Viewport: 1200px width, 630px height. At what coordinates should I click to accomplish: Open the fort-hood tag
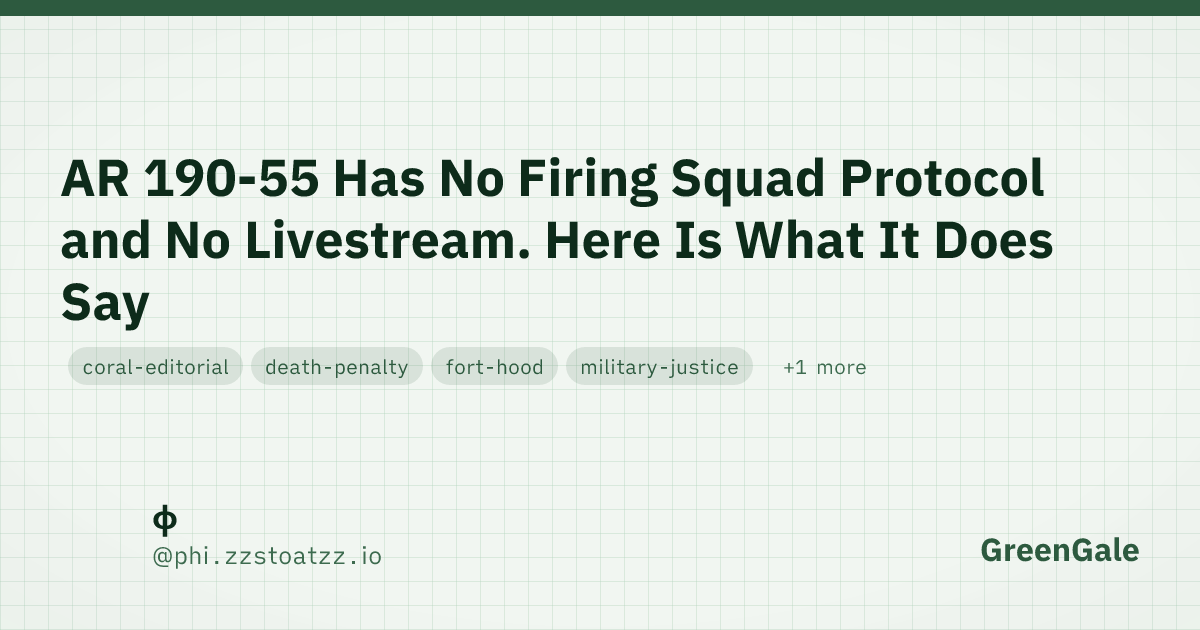point(495,367)
